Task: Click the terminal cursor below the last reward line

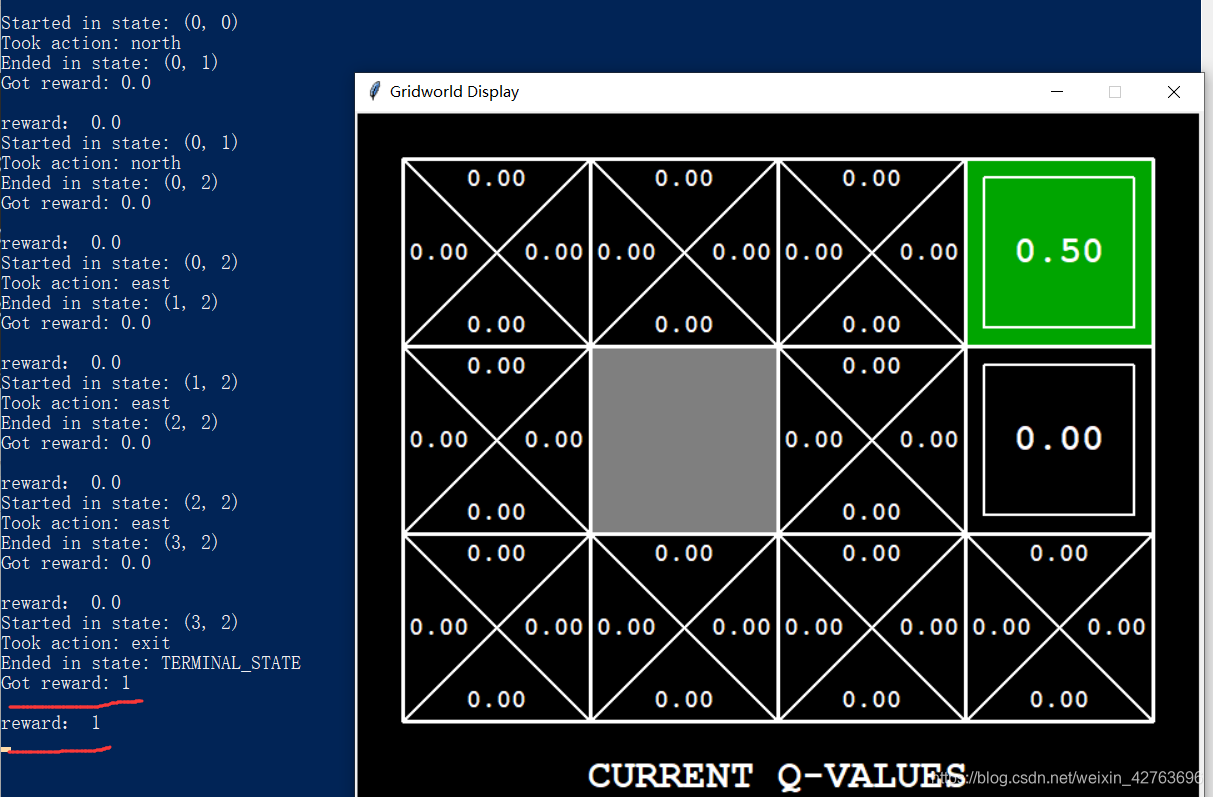Action: coord(6,748)
